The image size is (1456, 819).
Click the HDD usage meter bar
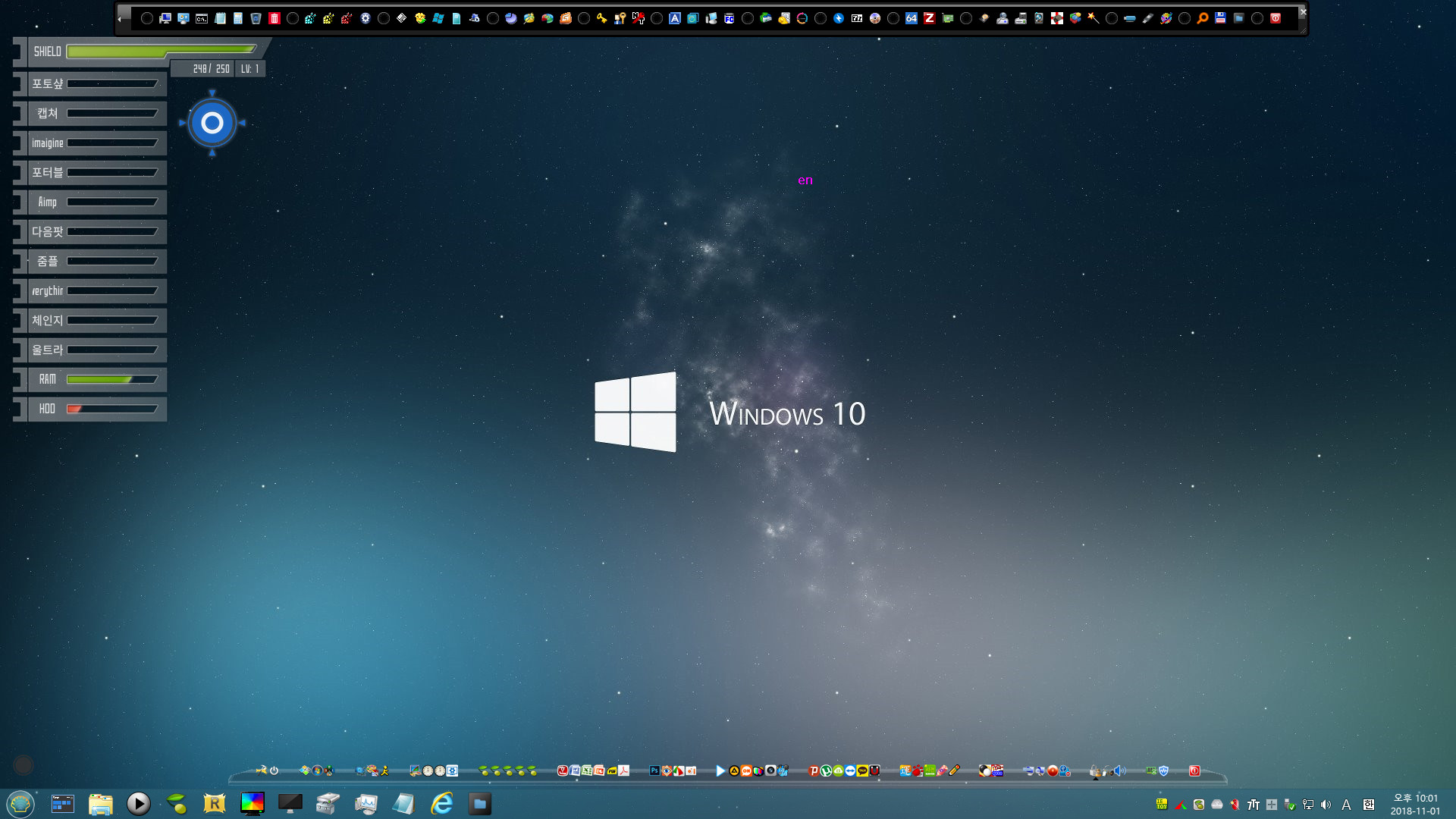112,409
